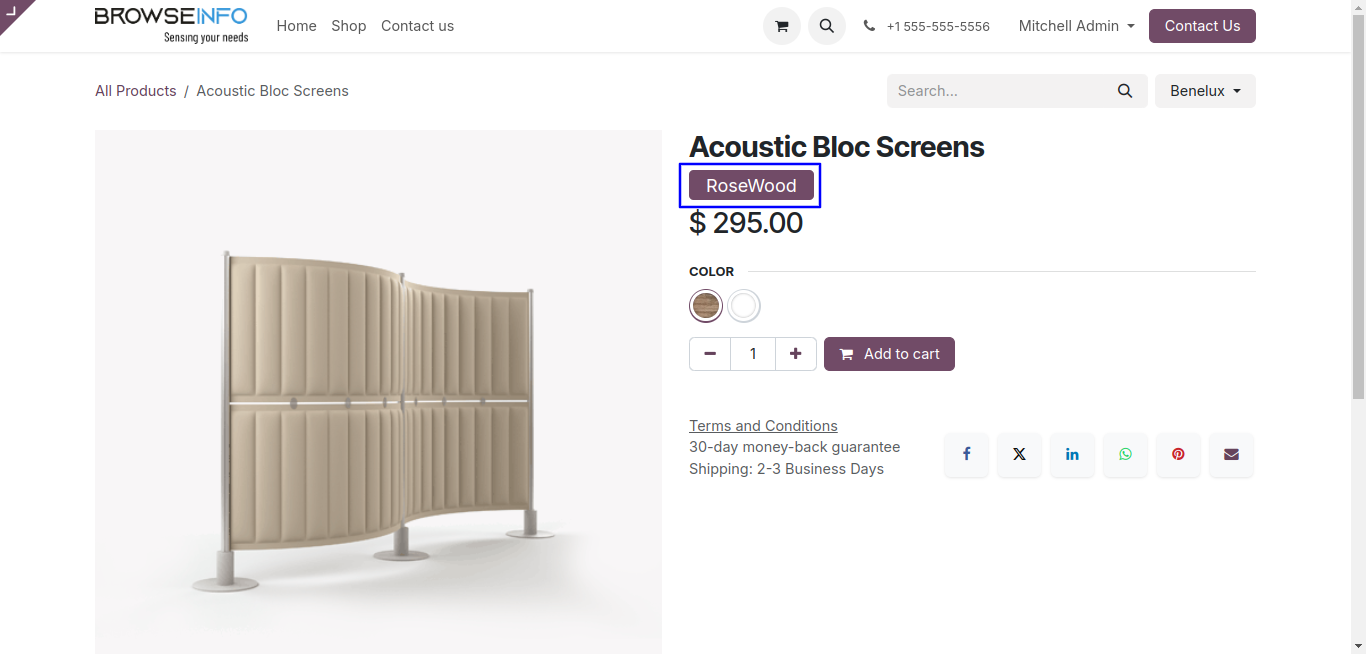Share product on X (Twitter)
Viewport: 1366px width, 654px height.
coord(1019,454)
